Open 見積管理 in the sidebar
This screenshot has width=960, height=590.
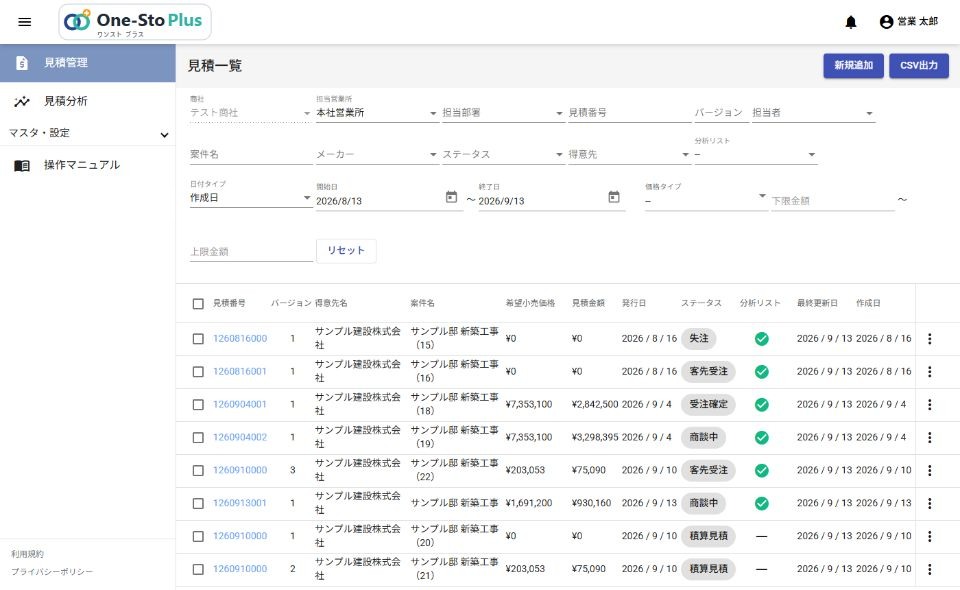[88, 63]
